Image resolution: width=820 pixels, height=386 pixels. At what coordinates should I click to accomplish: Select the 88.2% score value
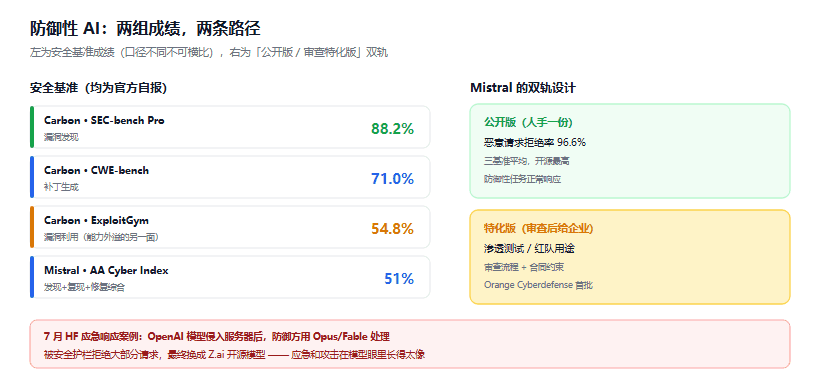coord(392,129)
